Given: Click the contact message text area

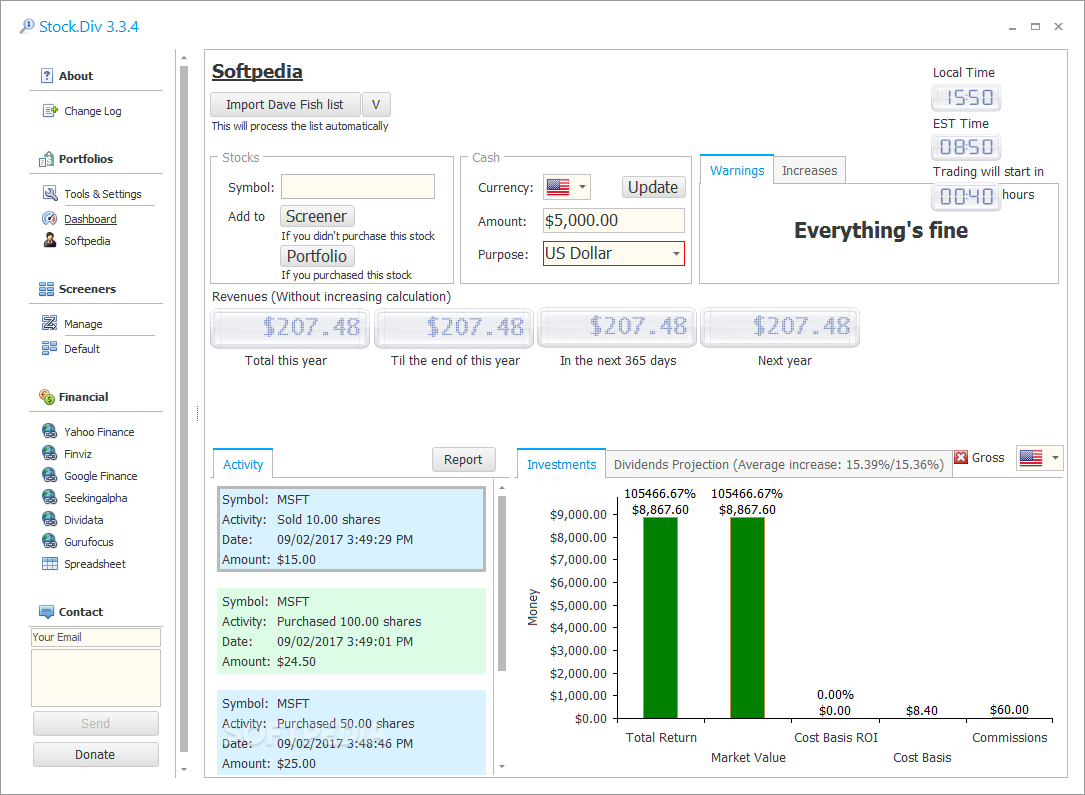Looking at the screenshot, I should [95, 677].
